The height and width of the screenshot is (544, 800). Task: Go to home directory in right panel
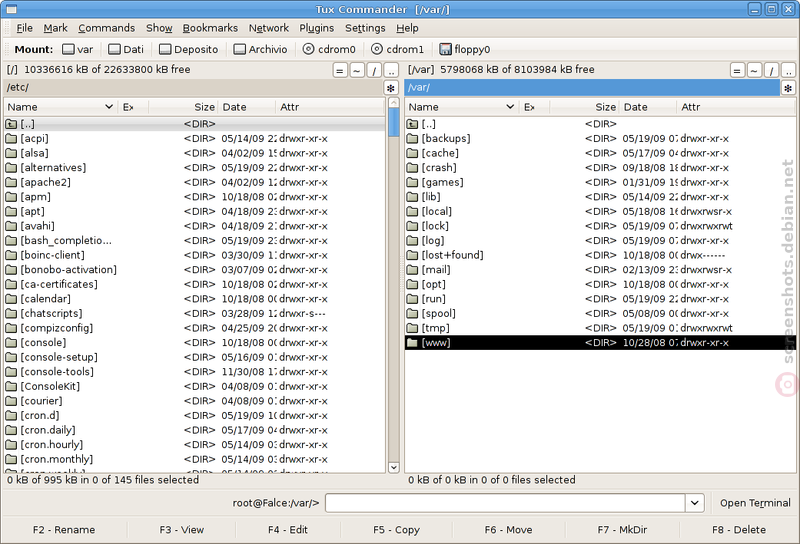754,70
